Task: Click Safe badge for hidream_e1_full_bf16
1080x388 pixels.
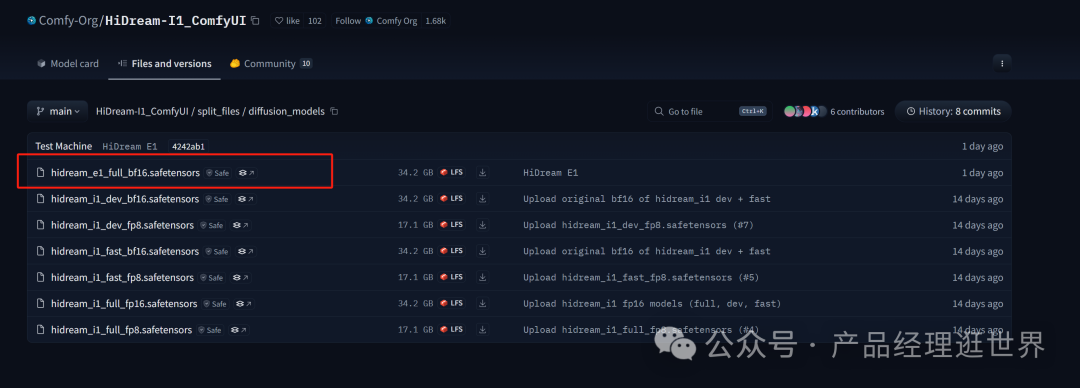Action: coord(217,173)
